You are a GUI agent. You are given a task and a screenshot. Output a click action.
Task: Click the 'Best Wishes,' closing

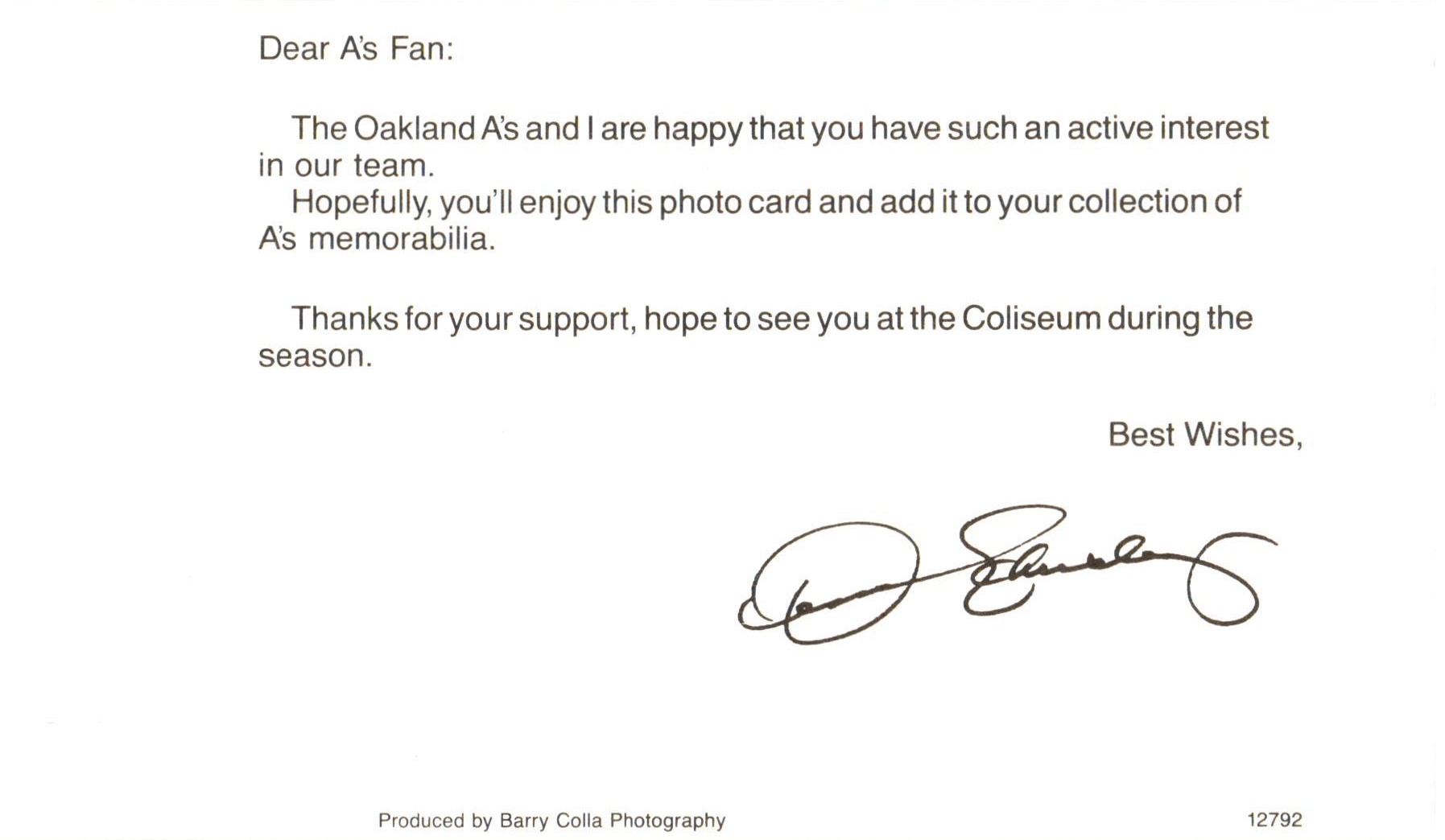pyautogui.click(x=1205, y=434)
